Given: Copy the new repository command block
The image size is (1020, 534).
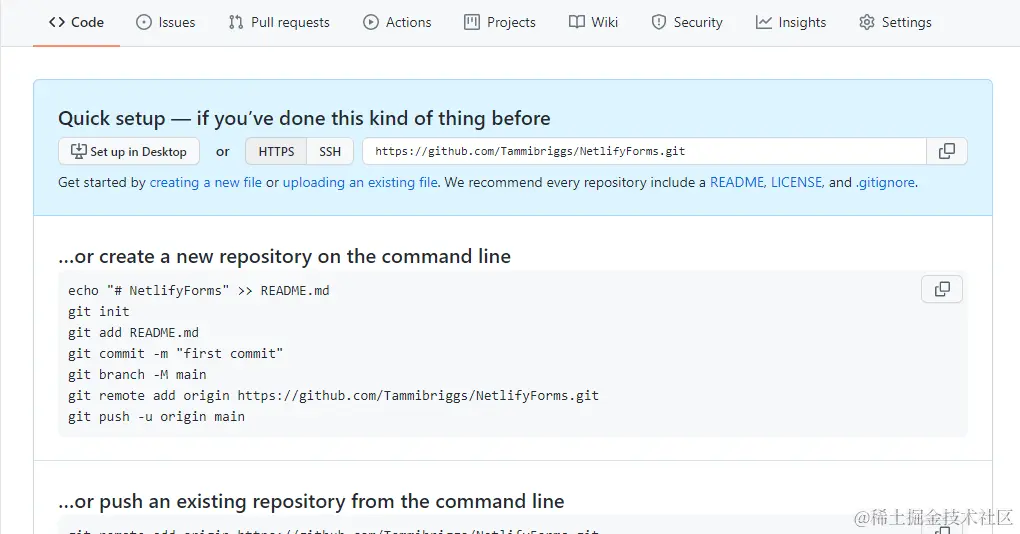Looking at the screenshot, I should point(942,289).
